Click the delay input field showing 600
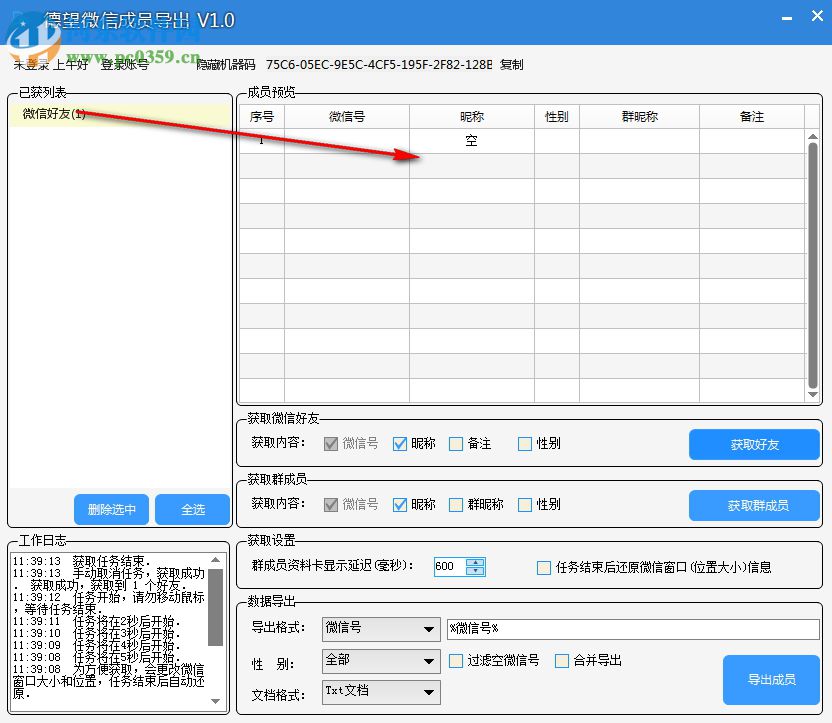 point(450,567)
